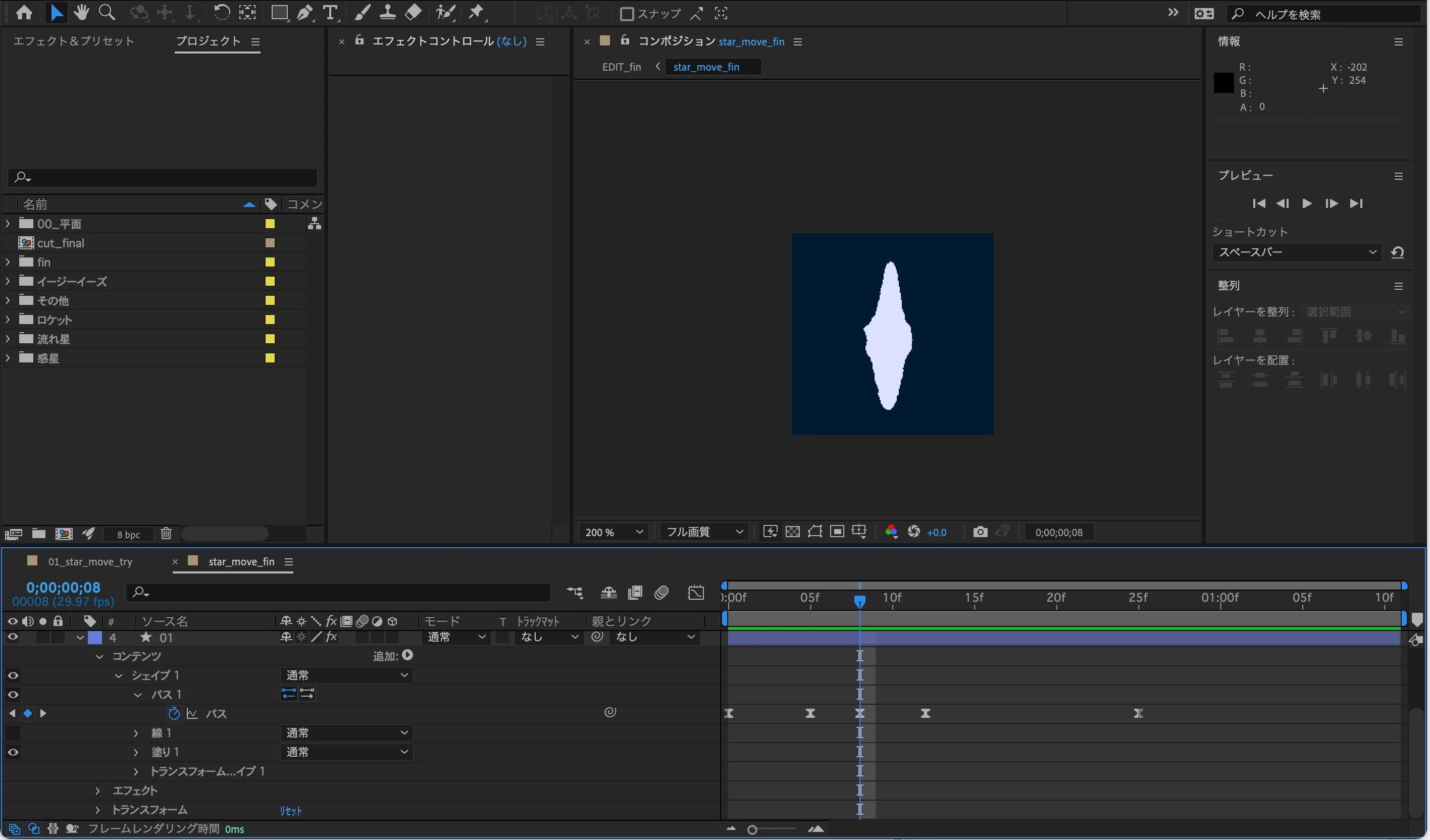Screen dimensions: 1430x840
Task: Open the graph editor button
Action: click(x=696, y=593)
